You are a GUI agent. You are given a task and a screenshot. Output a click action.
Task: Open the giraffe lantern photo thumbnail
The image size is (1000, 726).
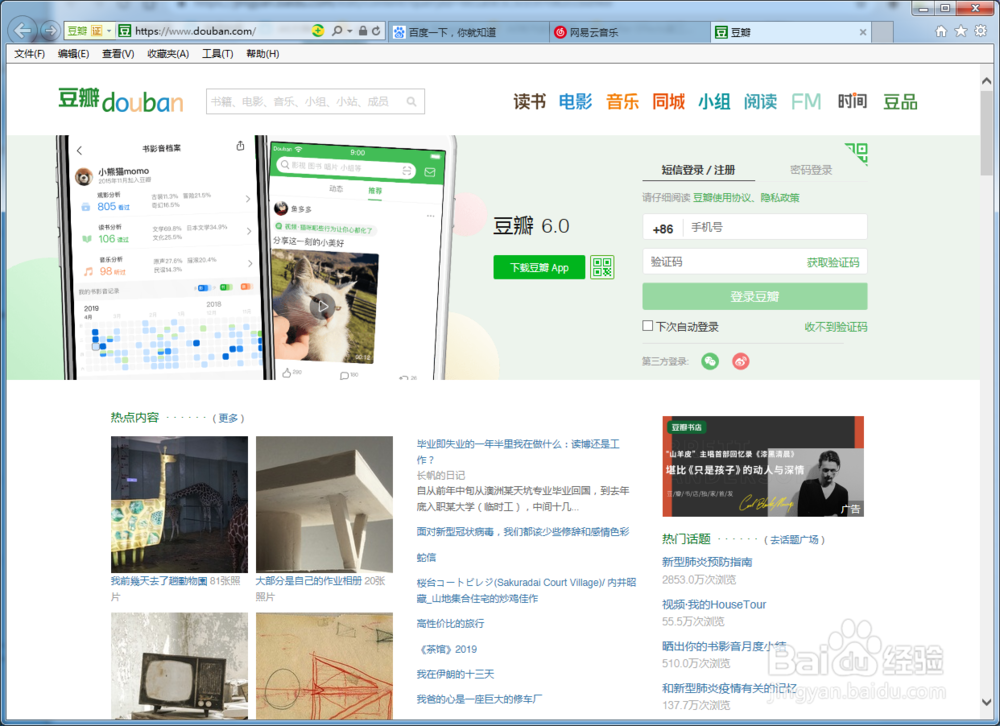pos(179,504)
